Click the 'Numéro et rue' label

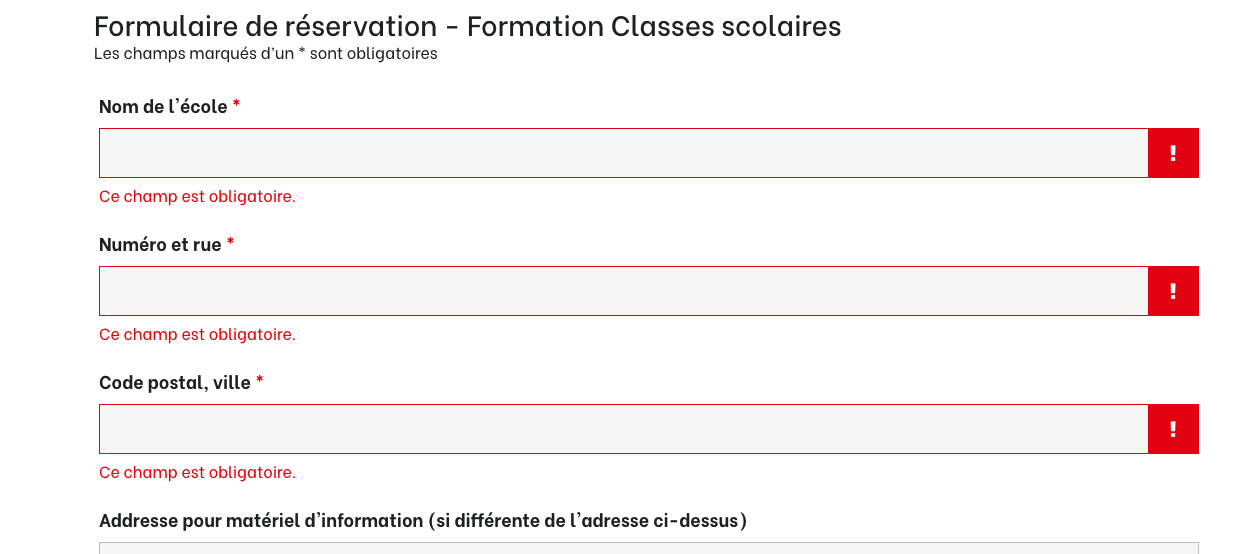(x=160, y=244)
